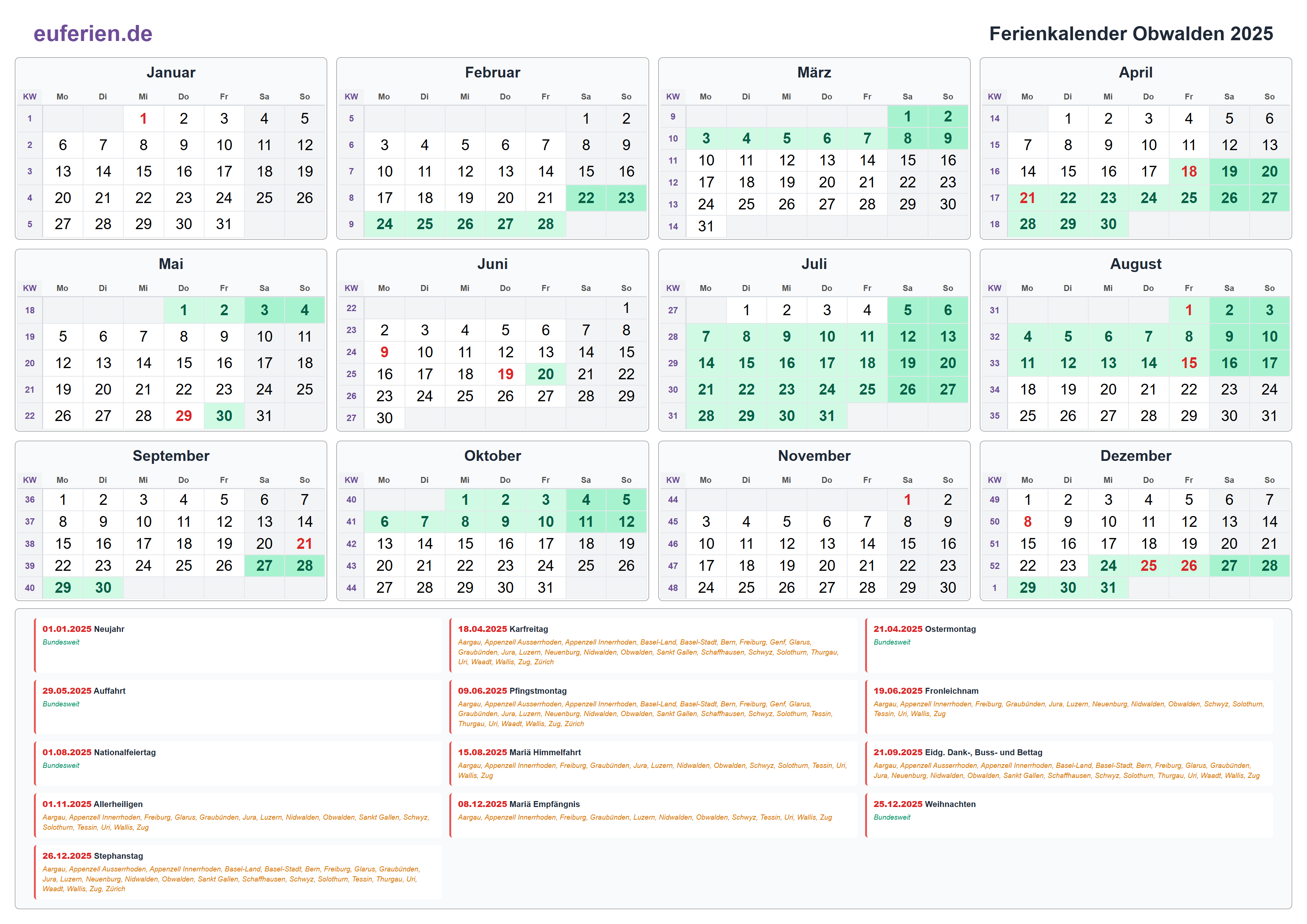The image size is (1307, 924).
Task: Select green date 30 in Mai
Action: click(224, 415)
